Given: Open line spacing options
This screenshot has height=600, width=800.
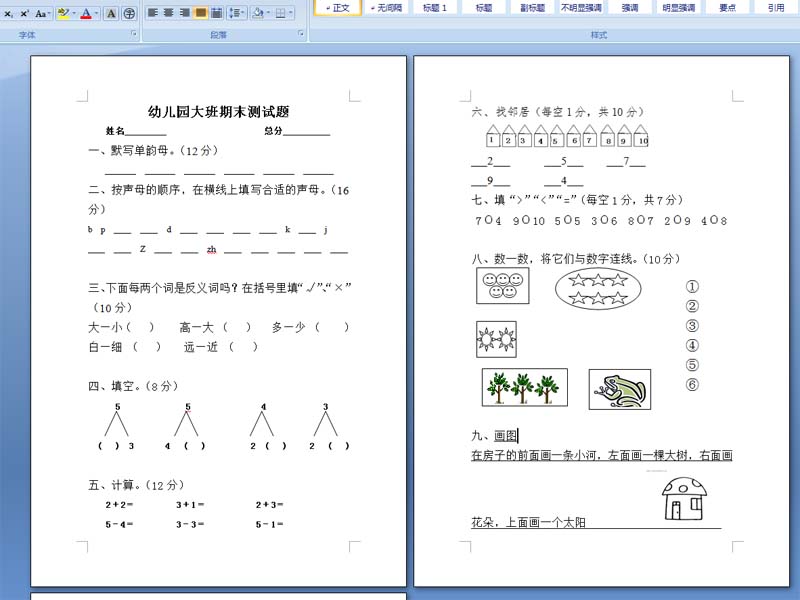Looking at the screenshot, I should tap(236, 13).
